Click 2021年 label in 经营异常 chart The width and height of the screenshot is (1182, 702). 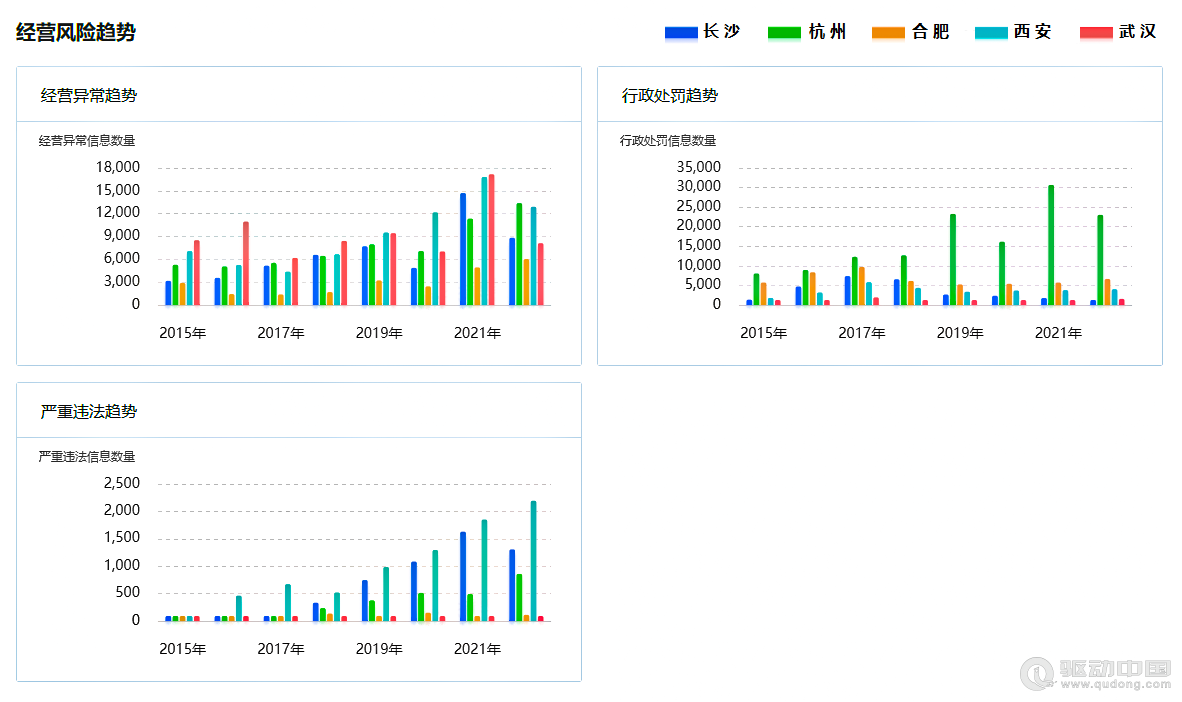477,333
